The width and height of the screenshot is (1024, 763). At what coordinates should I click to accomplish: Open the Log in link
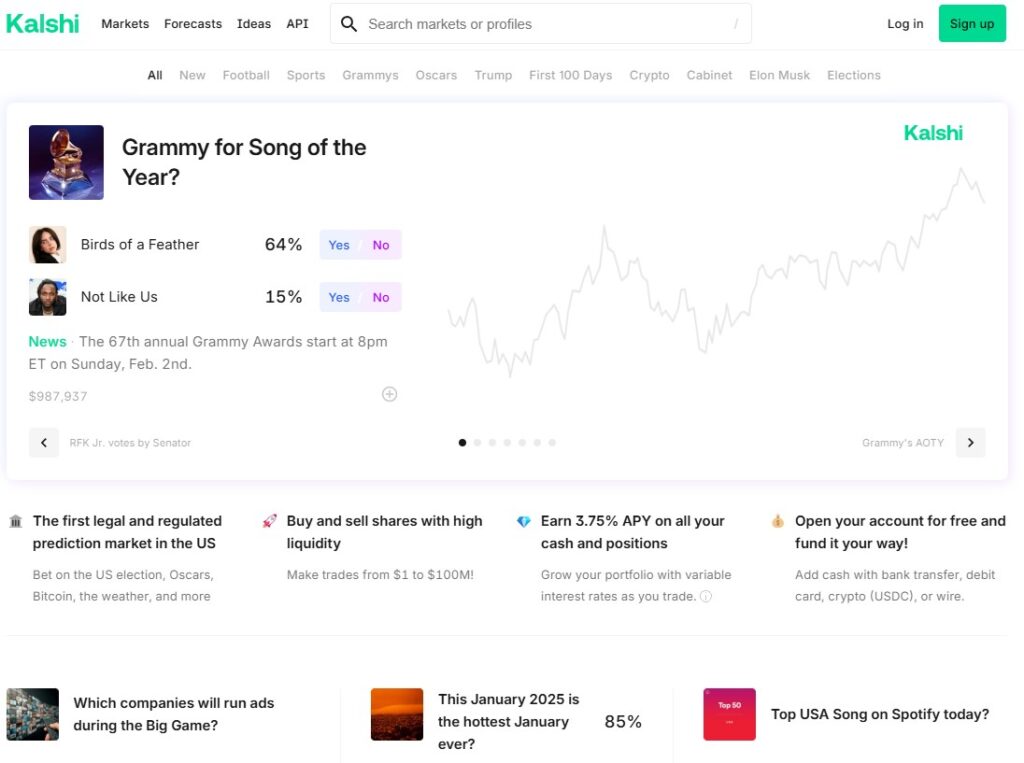click(904, 23)
